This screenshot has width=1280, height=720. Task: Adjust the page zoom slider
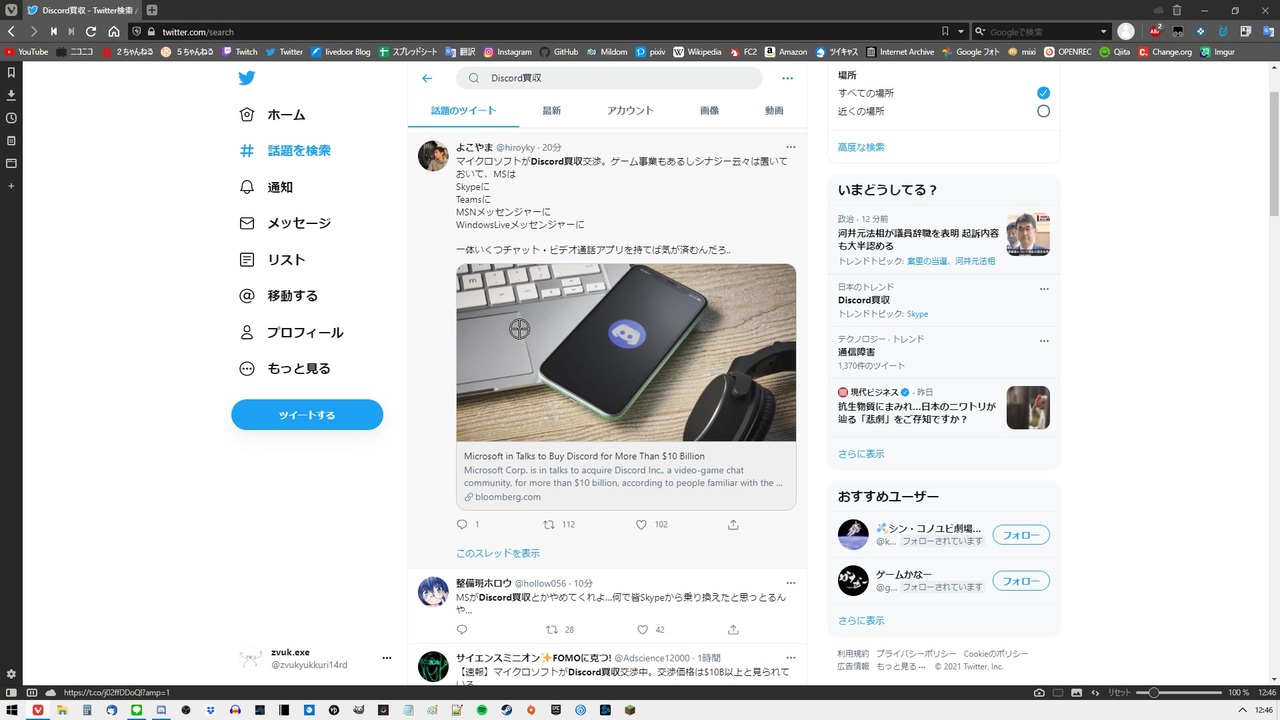point(1180,693)
